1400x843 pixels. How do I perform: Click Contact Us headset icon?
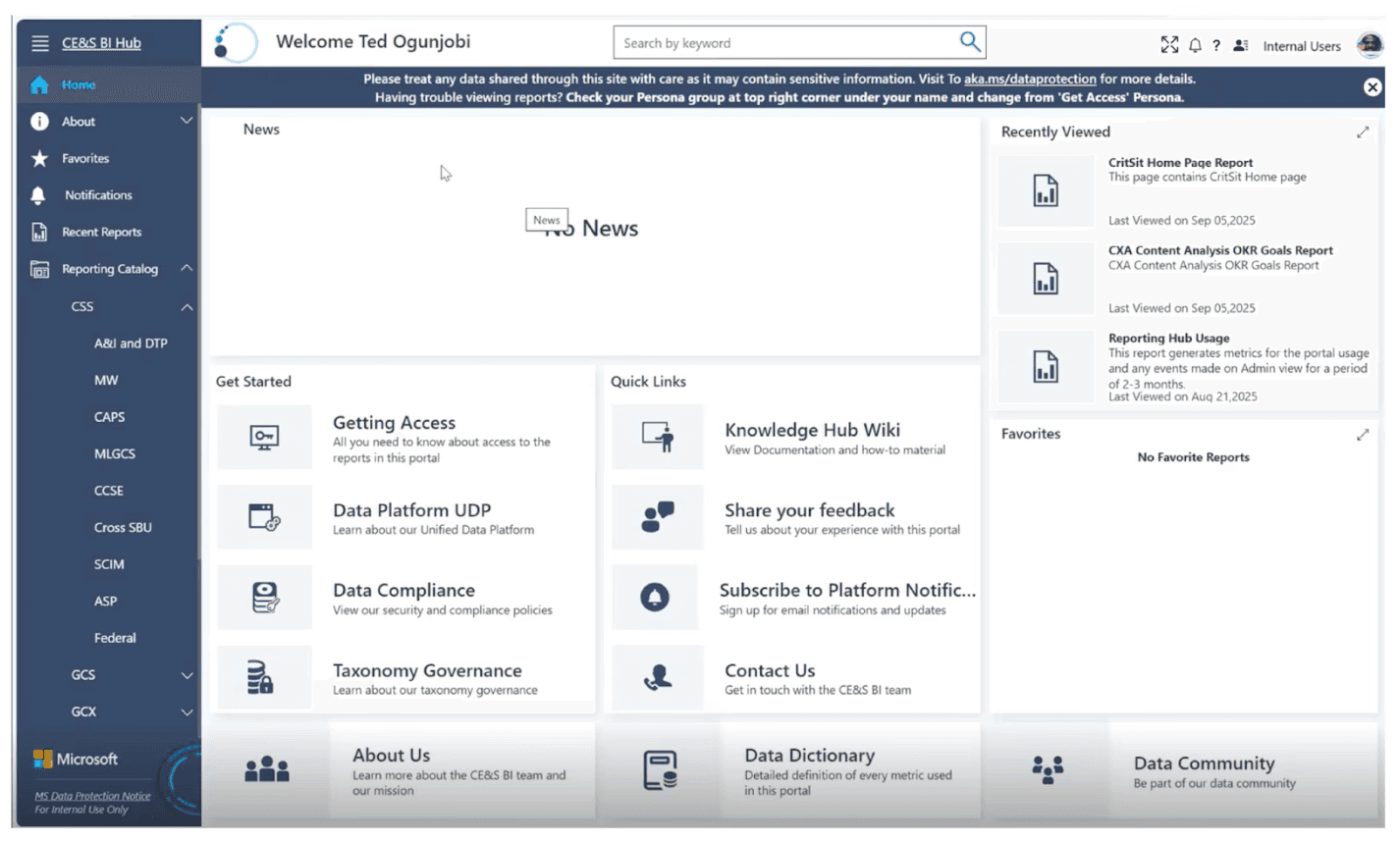(657, 677)
